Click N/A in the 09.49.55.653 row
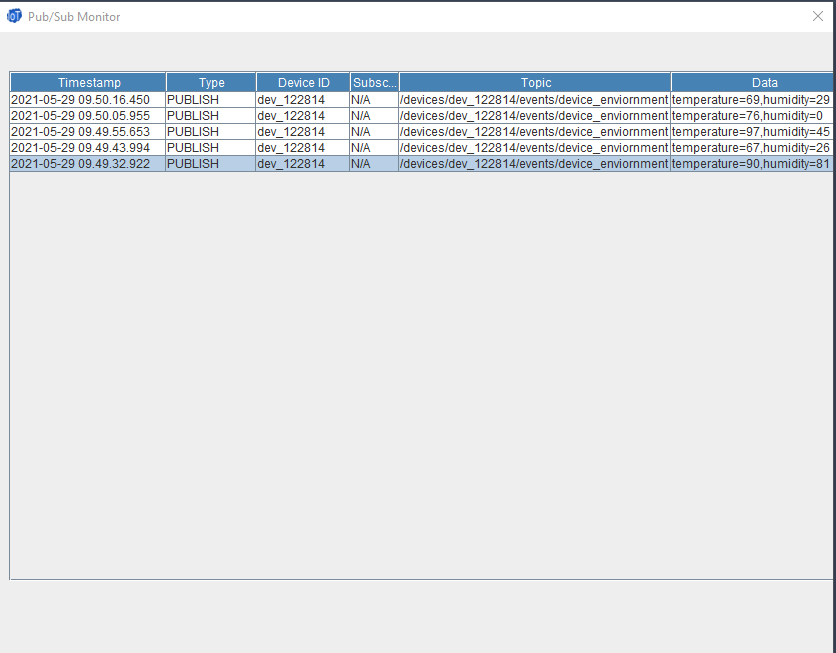The height and width of the screenshot is (653, 836). (360, 132)
